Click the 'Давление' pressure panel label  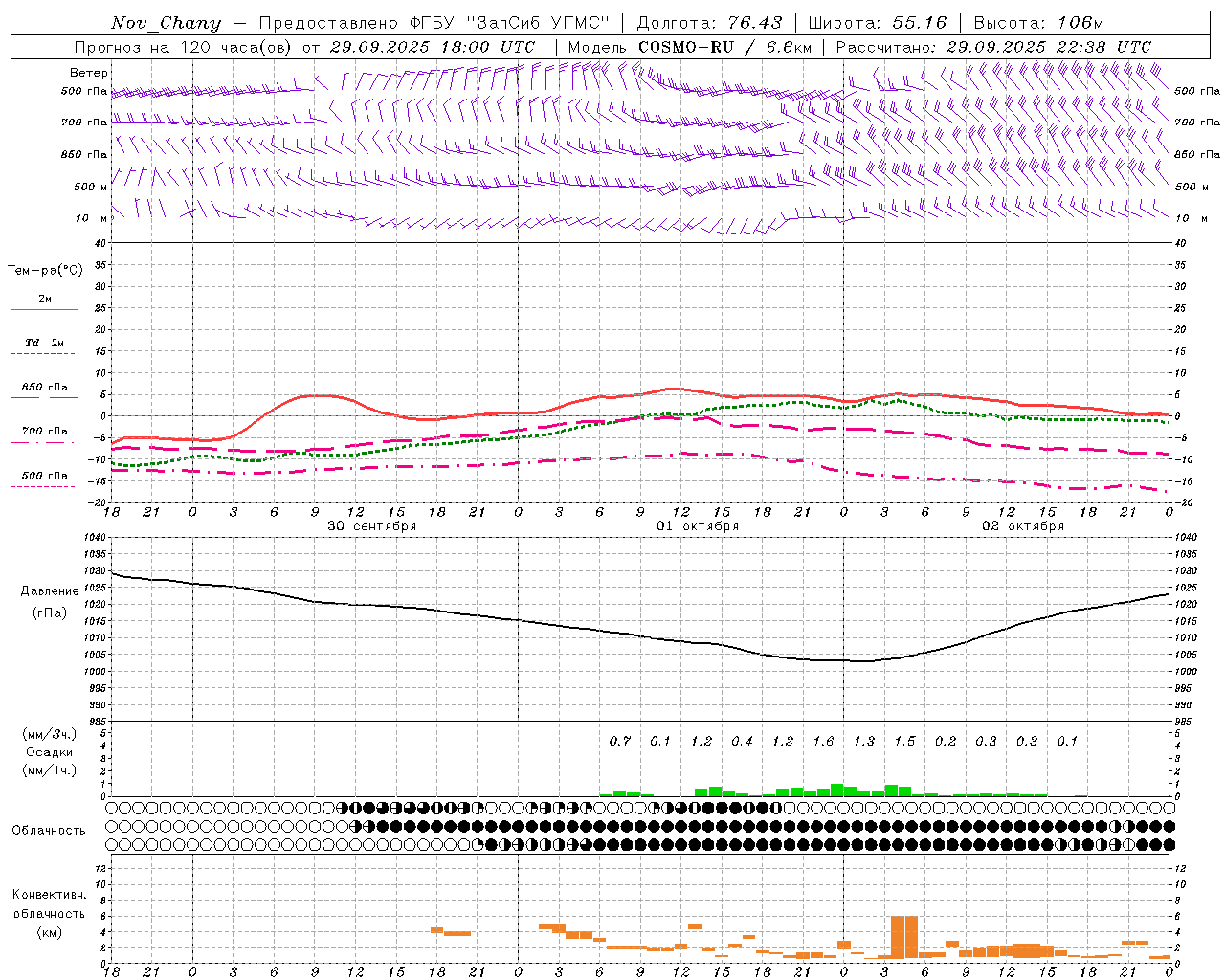click(50, 591)
